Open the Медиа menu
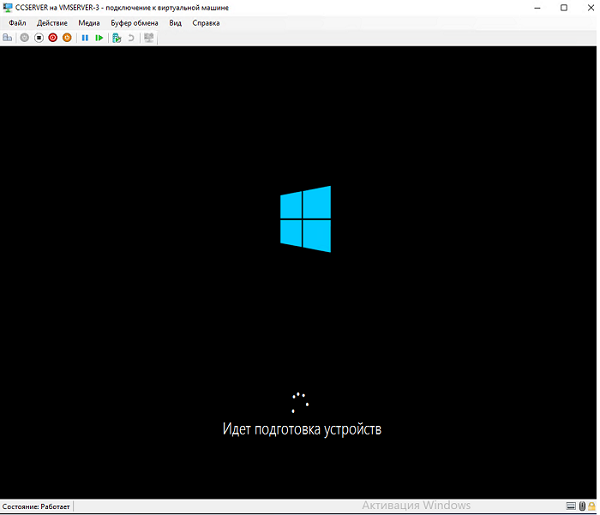This screenshot has width=600, height=515. click(x=89, y=23)
